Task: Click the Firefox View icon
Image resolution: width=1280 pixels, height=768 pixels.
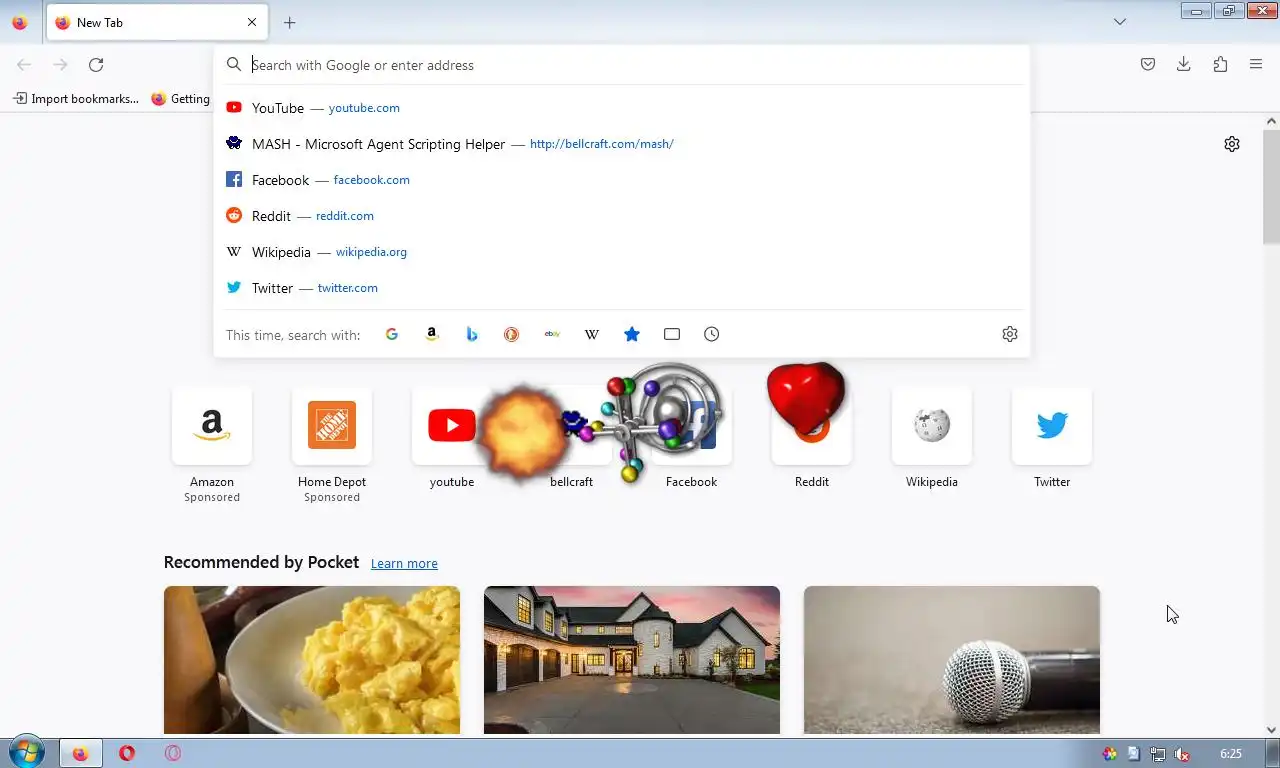Action: [x=19, y=22]
